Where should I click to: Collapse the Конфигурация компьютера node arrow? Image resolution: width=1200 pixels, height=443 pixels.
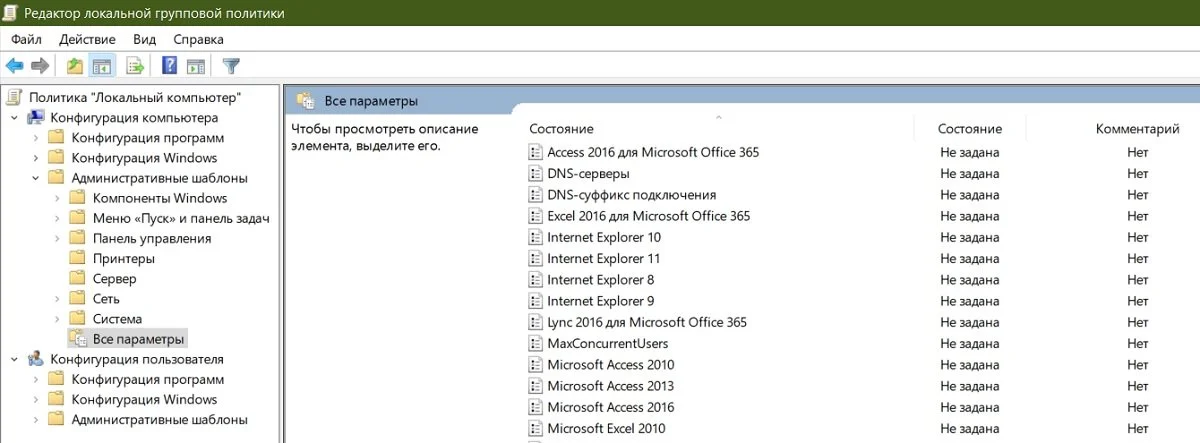(14, 117)
